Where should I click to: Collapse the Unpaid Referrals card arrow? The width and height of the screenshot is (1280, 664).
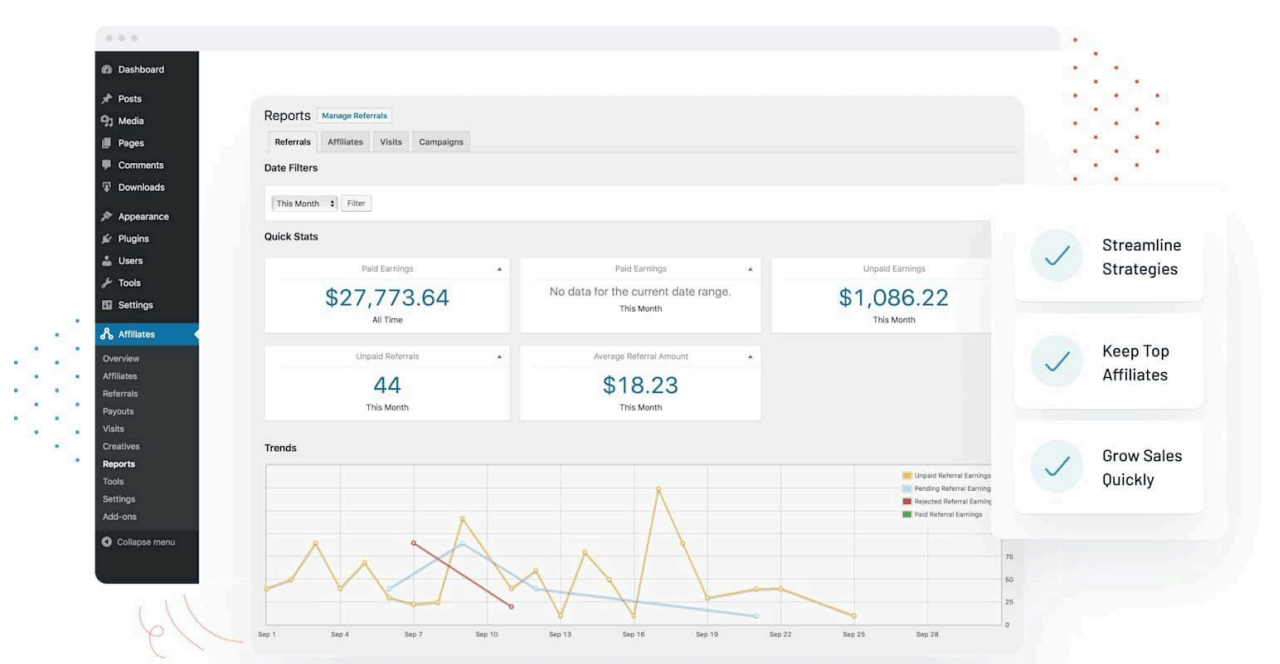(499, 356)
